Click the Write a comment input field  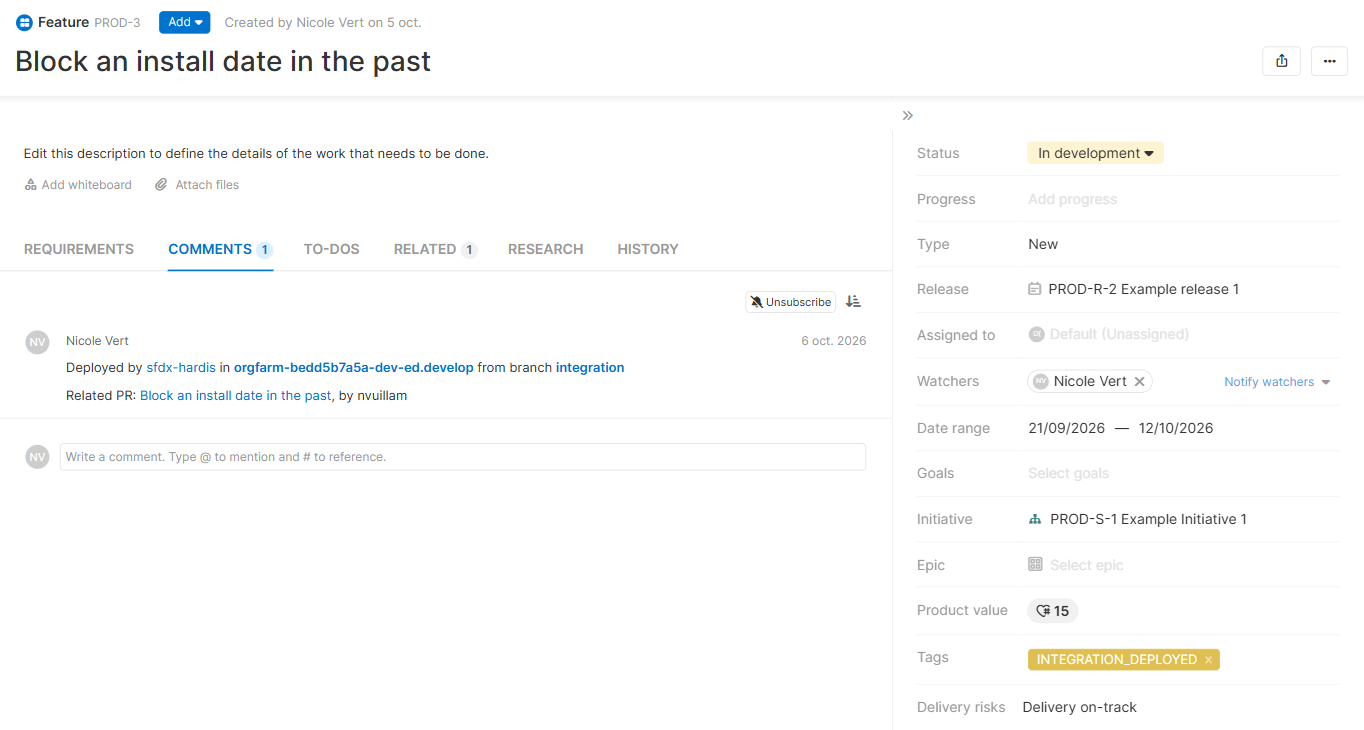[463, 457]
